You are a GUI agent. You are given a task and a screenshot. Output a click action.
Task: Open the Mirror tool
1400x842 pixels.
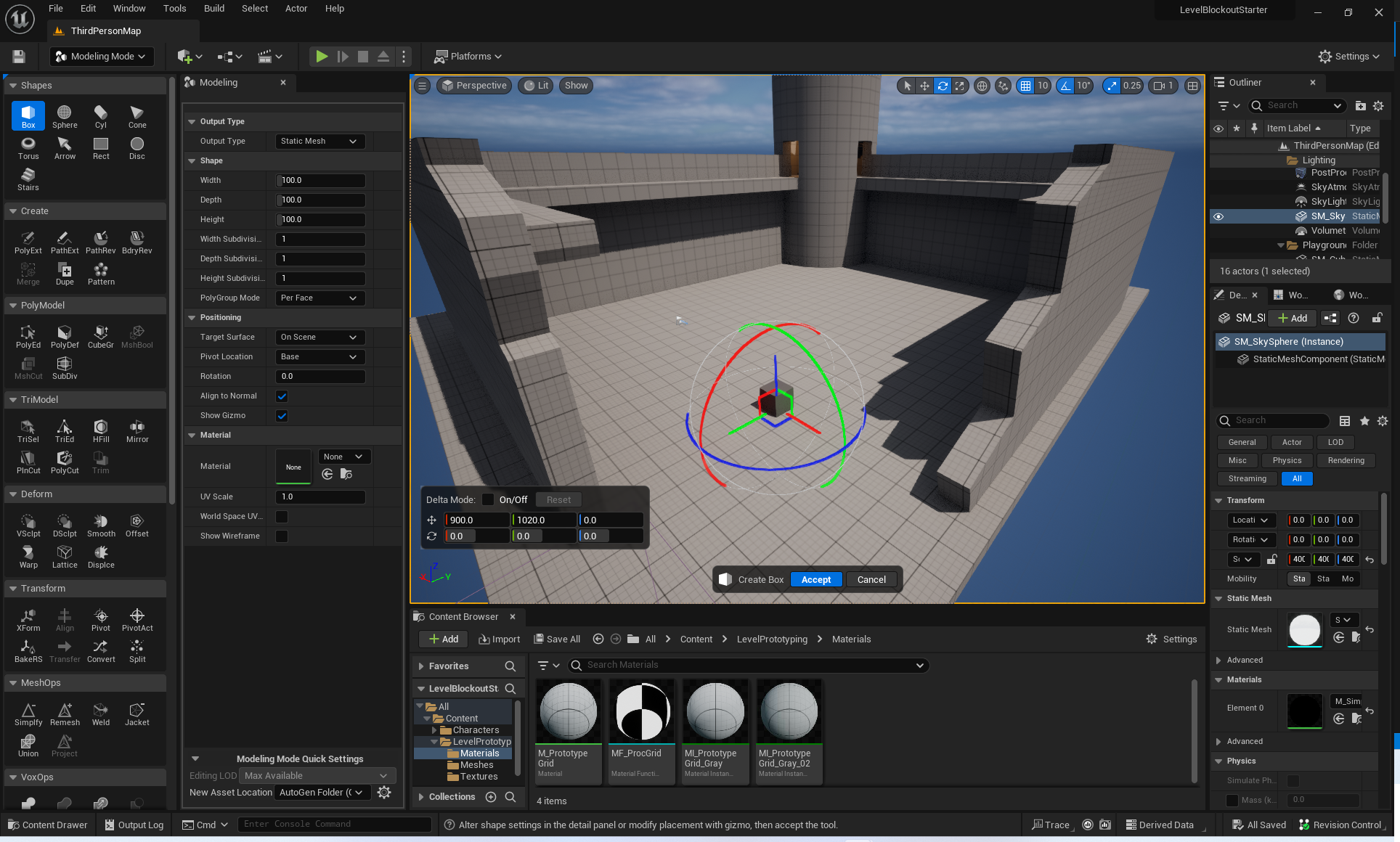point(137,430)
